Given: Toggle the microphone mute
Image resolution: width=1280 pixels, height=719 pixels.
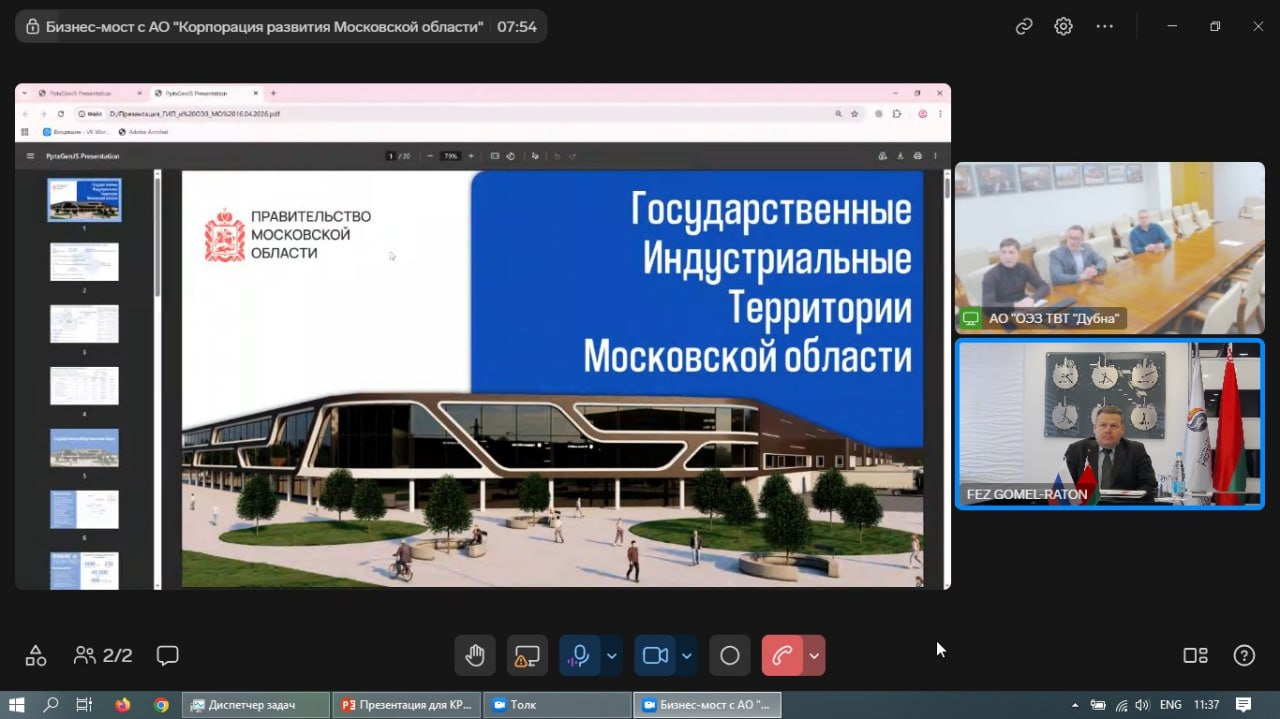Looking at the screenshot, I should [580, 656].
